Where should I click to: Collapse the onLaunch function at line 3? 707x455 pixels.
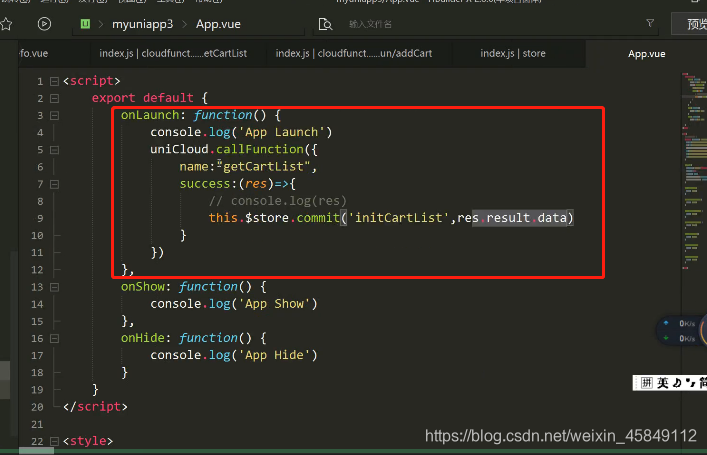[54, 115]
